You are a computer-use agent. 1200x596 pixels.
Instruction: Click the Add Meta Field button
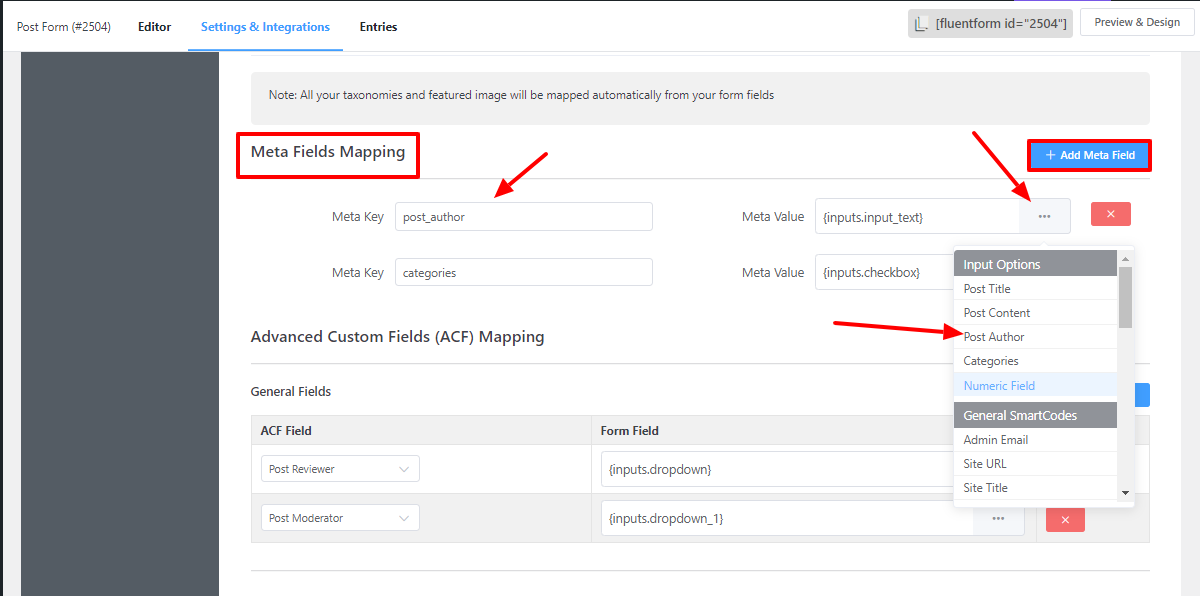tap(1089, 155)
